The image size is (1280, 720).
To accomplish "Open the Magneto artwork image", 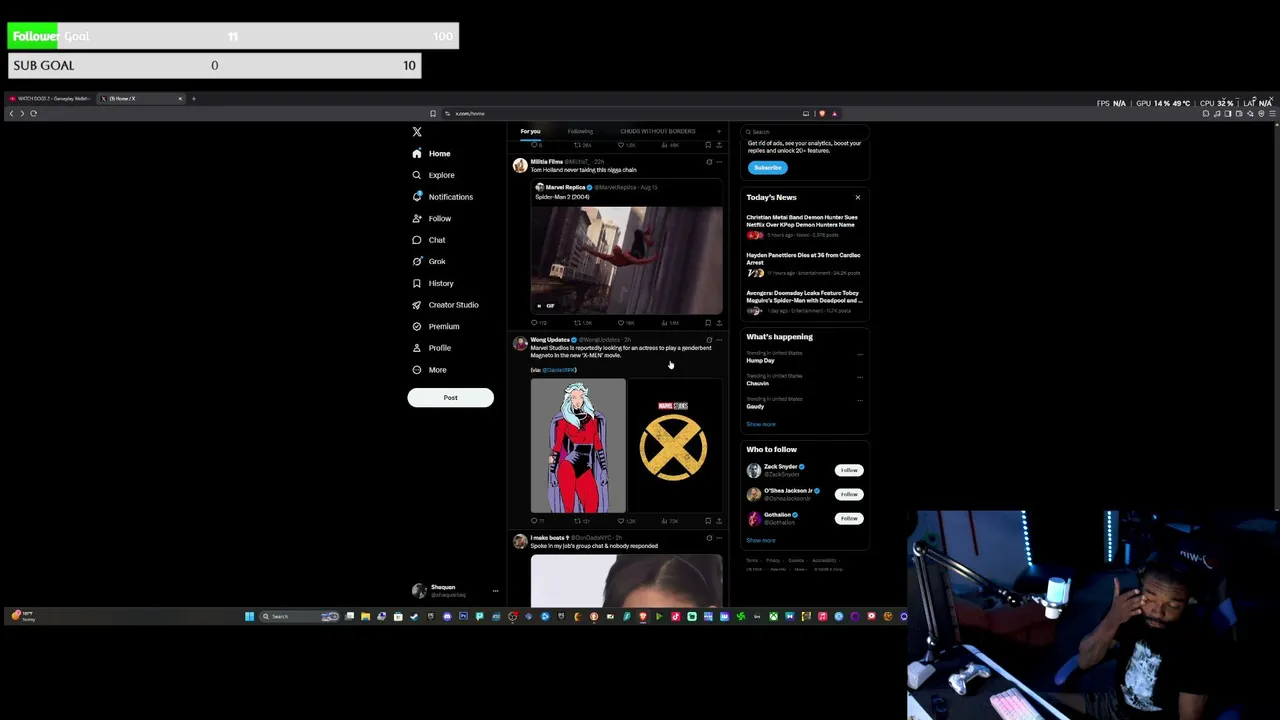I will click(578, 446).
